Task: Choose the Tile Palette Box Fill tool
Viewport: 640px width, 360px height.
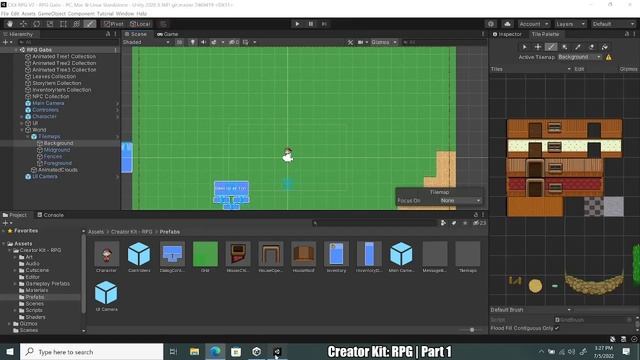Action: click(564, 47)
